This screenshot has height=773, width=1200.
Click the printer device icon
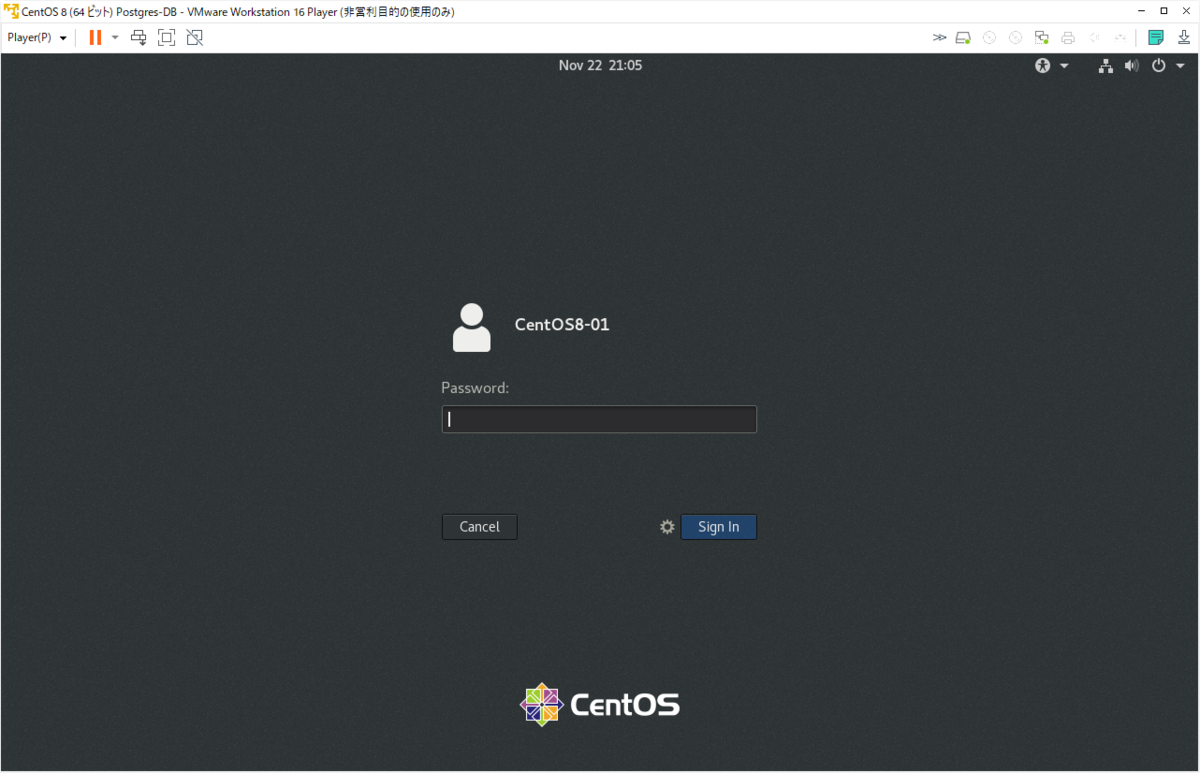tap(1068, 38)
